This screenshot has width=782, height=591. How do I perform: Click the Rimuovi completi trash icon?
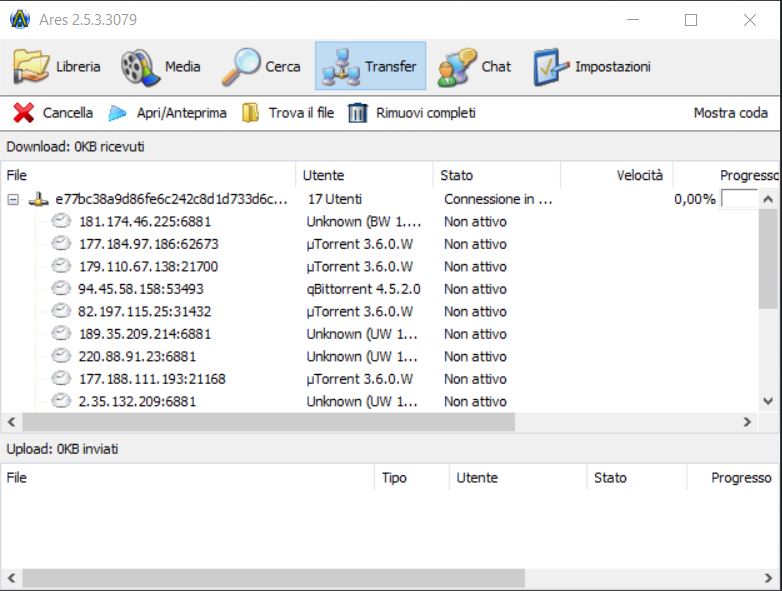pos(358,113)
